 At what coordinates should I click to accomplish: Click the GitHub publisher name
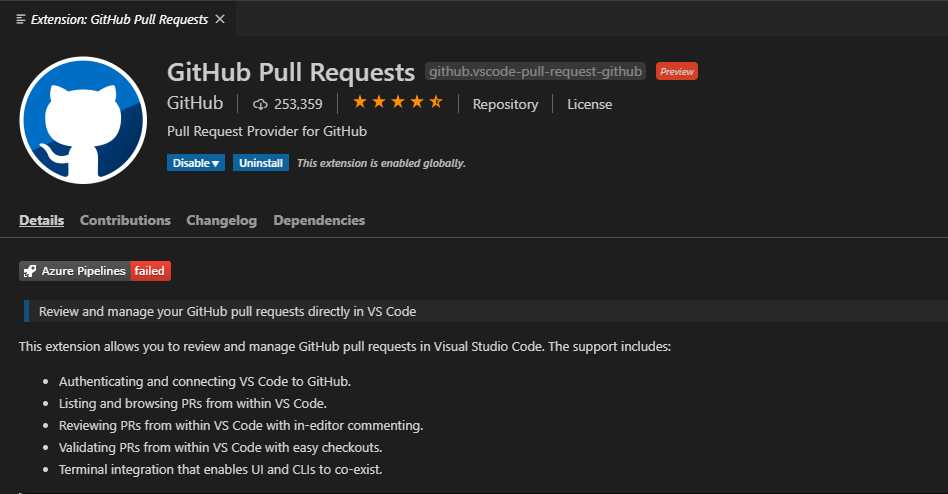pos(195,103)
